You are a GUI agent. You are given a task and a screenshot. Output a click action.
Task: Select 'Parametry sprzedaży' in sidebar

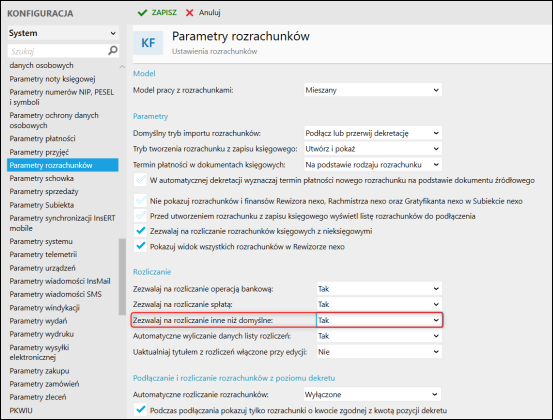[44, 191]
